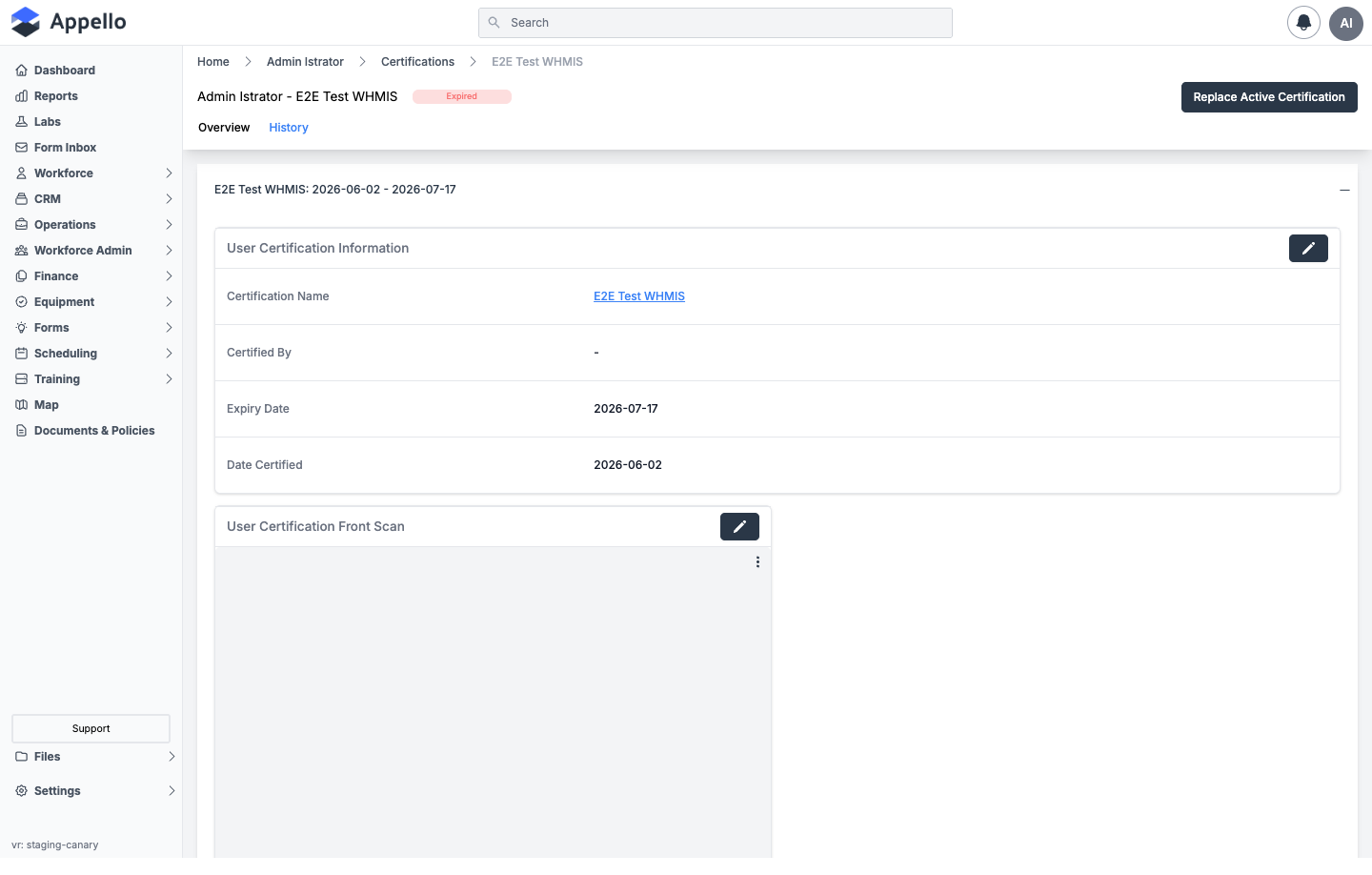Expand the Operations submenu chevron
This screenshot has width=1372, height=875.
click(x=169, y=225)
